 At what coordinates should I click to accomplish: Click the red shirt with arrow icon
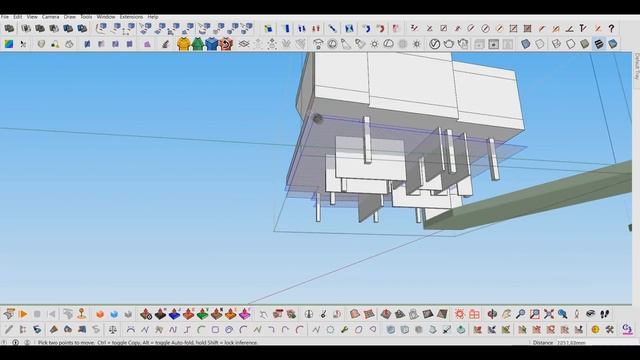pyautogui.click(x=226, y=44)
